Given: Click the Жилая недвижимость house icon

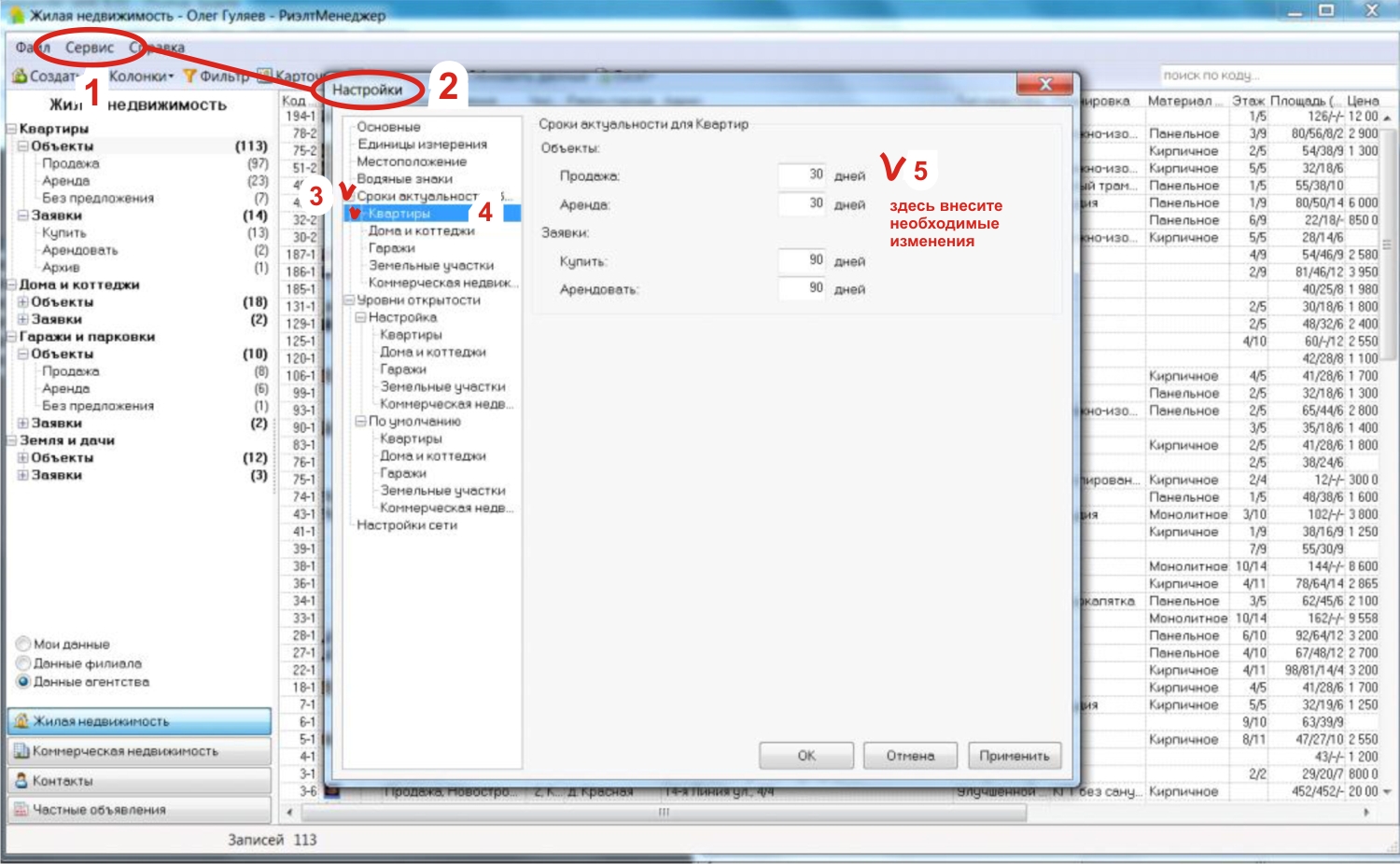Looking at the screenshot, I should pyautogui.click(x=21, y=721).
